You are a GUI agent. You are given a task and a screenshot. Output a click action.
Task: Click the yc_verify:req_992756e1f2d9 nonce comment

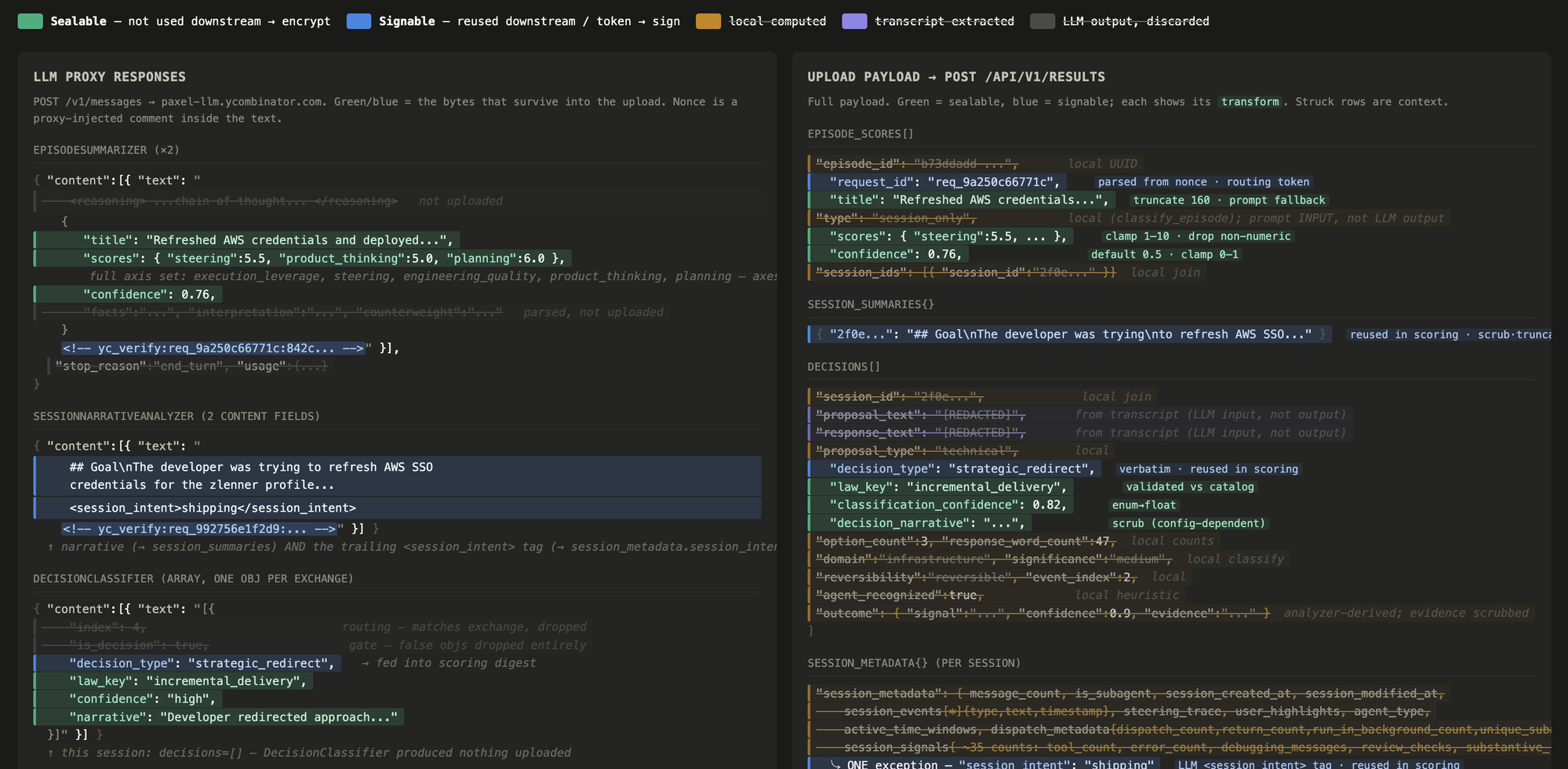point(199,529)
